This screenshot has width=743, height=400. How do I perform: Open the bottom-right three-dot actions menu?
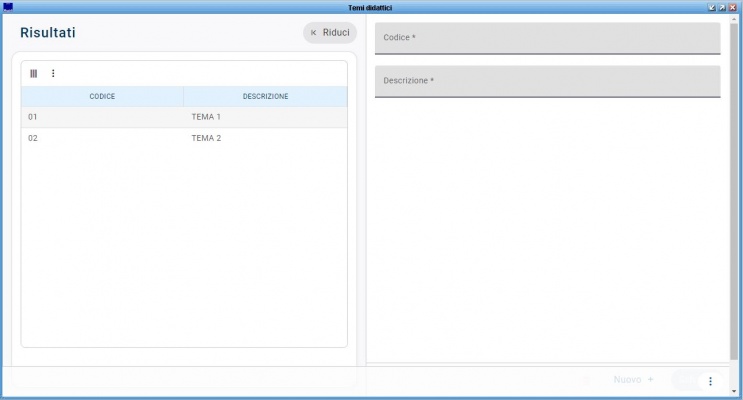pyautogui.click(x=710, y=381)
